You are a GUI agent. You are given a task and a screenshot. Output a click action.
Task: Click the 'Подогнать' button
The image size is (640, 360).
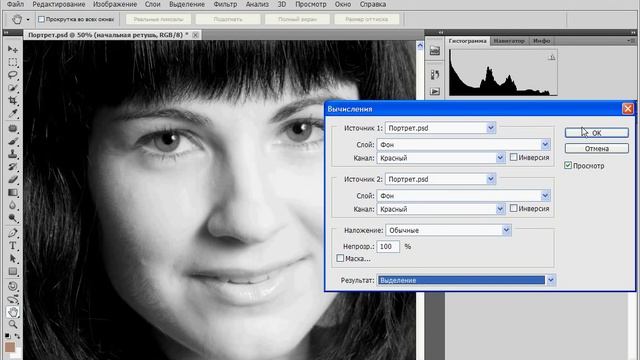pos(228,19)
